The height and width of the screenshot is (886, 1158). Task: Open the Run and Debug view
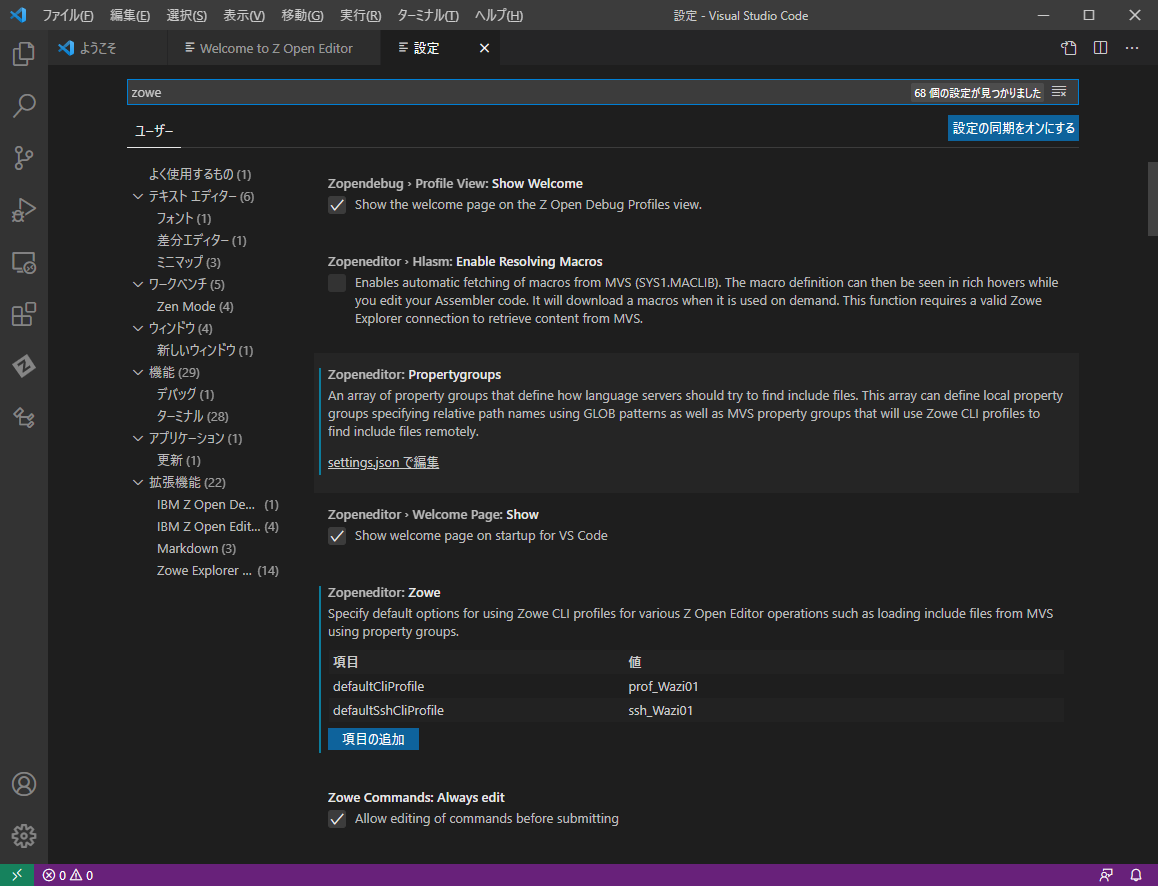(24, 210)
